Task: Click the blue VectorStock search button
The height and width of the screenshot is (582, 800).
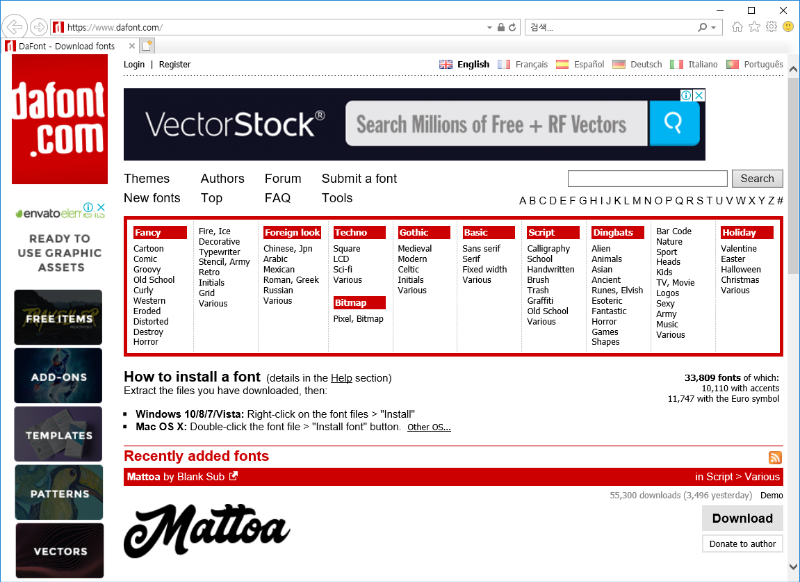Action: (x=674, y=123)
